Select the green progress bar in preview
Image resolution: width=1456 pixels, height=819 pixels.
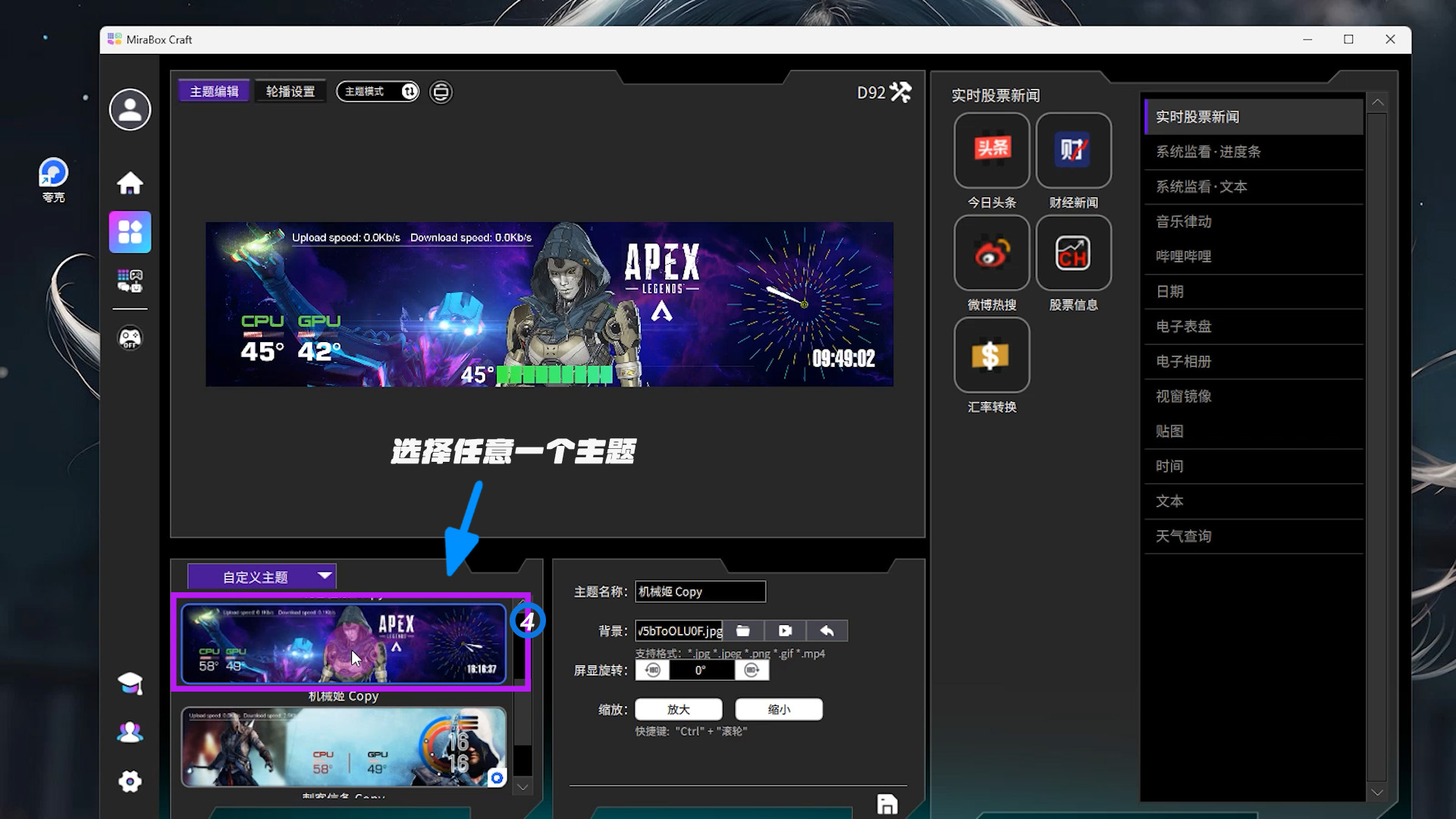coord(554,375)
